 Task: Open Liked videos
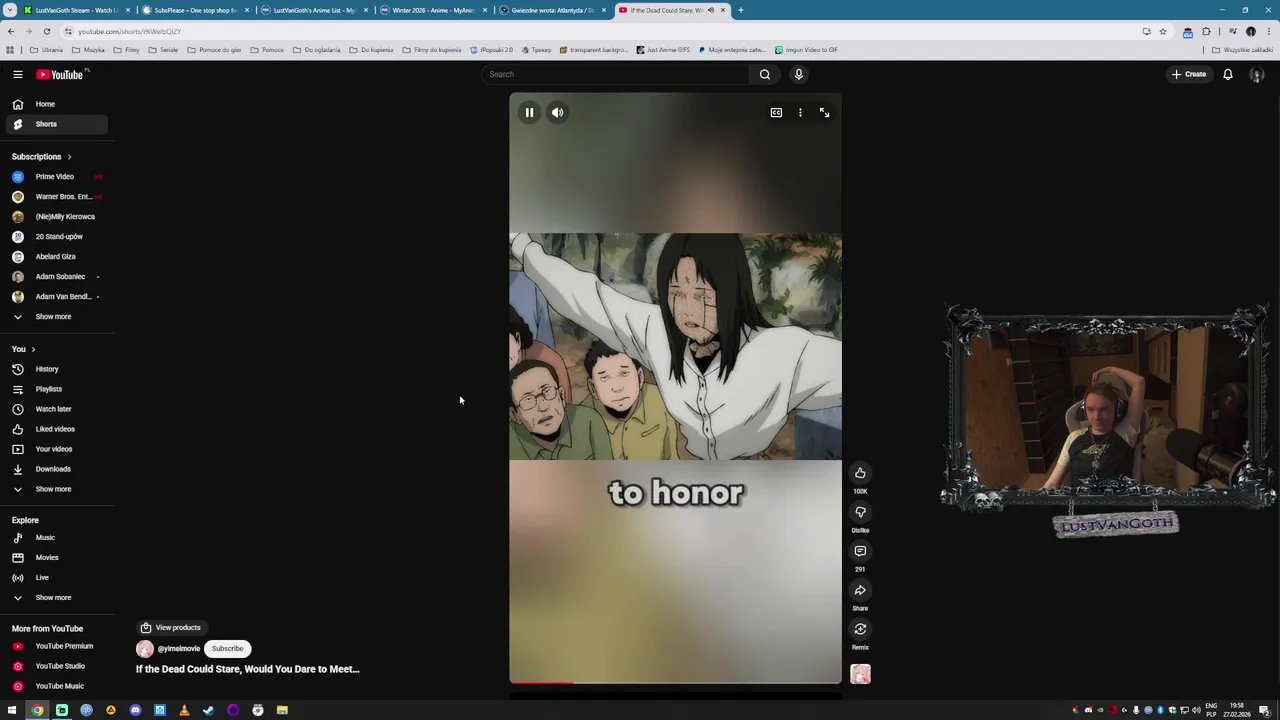pos(55,429)
